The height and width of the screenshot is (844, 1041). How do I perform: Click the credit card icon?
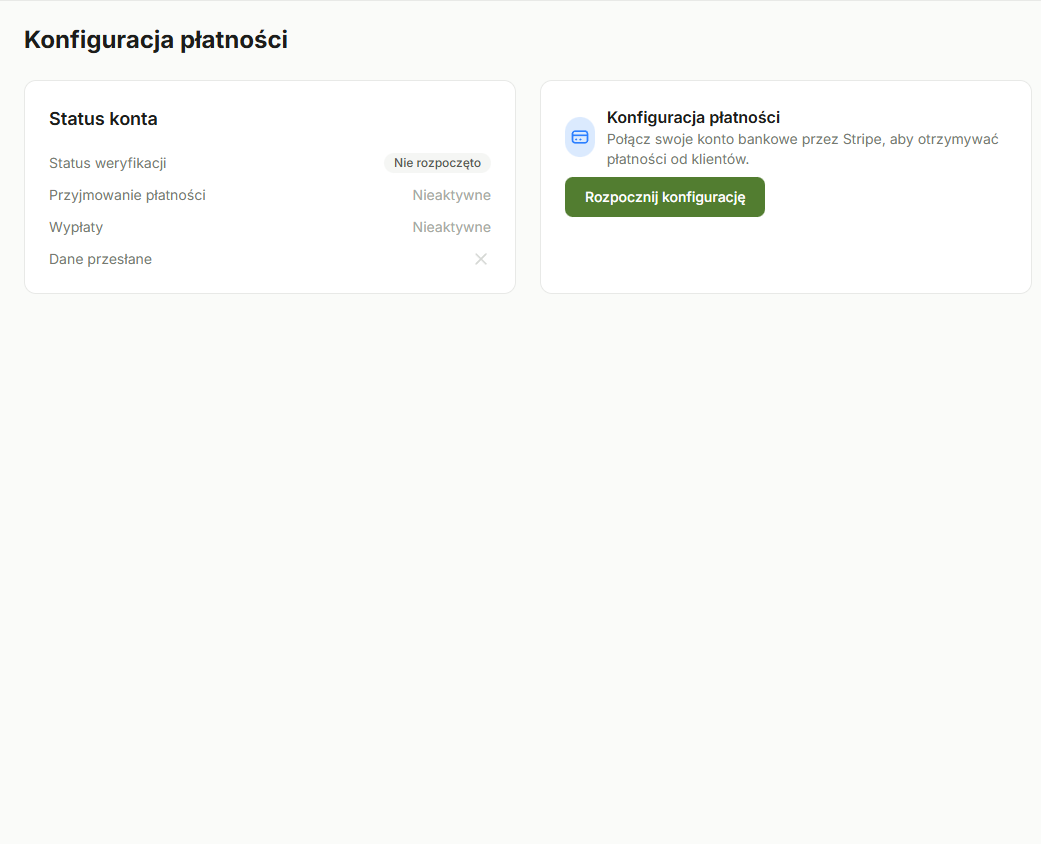[580, 137]
